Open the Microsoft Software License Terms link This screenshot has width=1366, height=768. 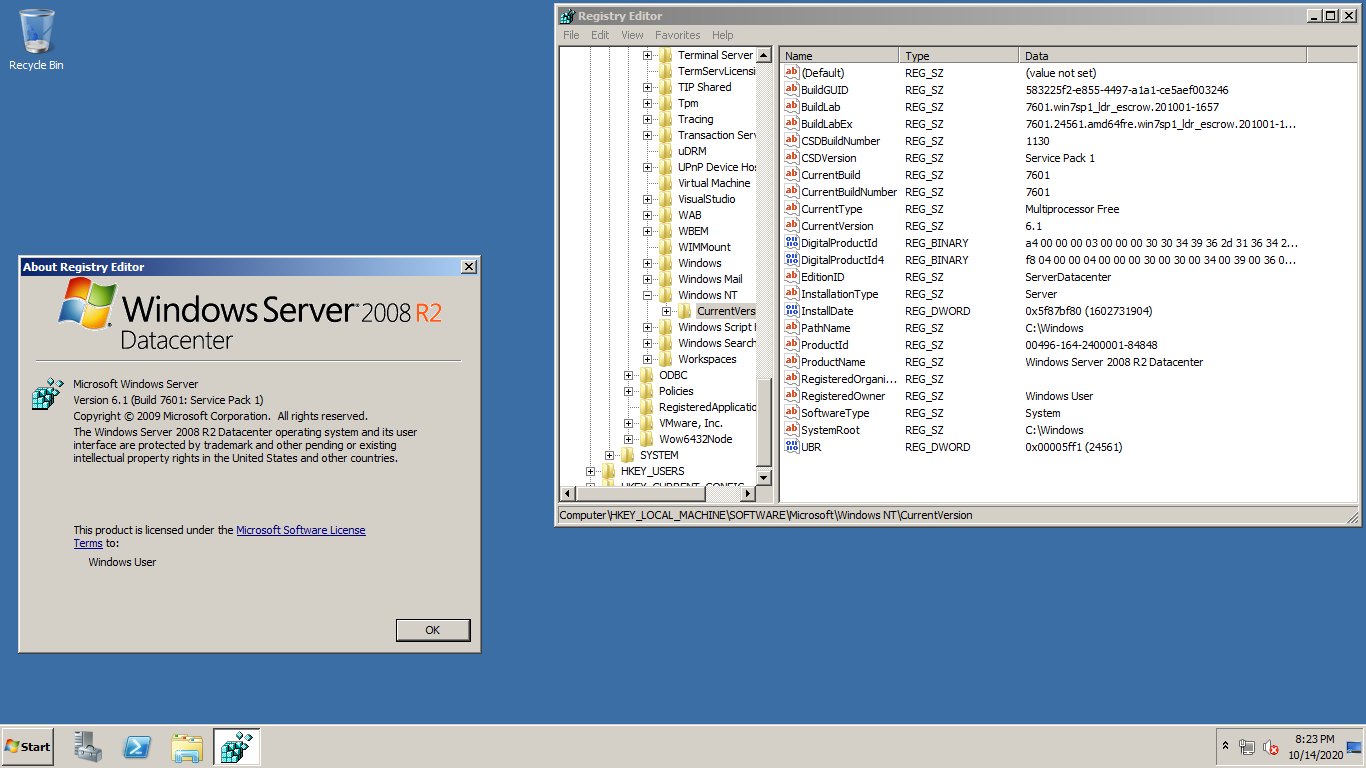pos(301,530)
